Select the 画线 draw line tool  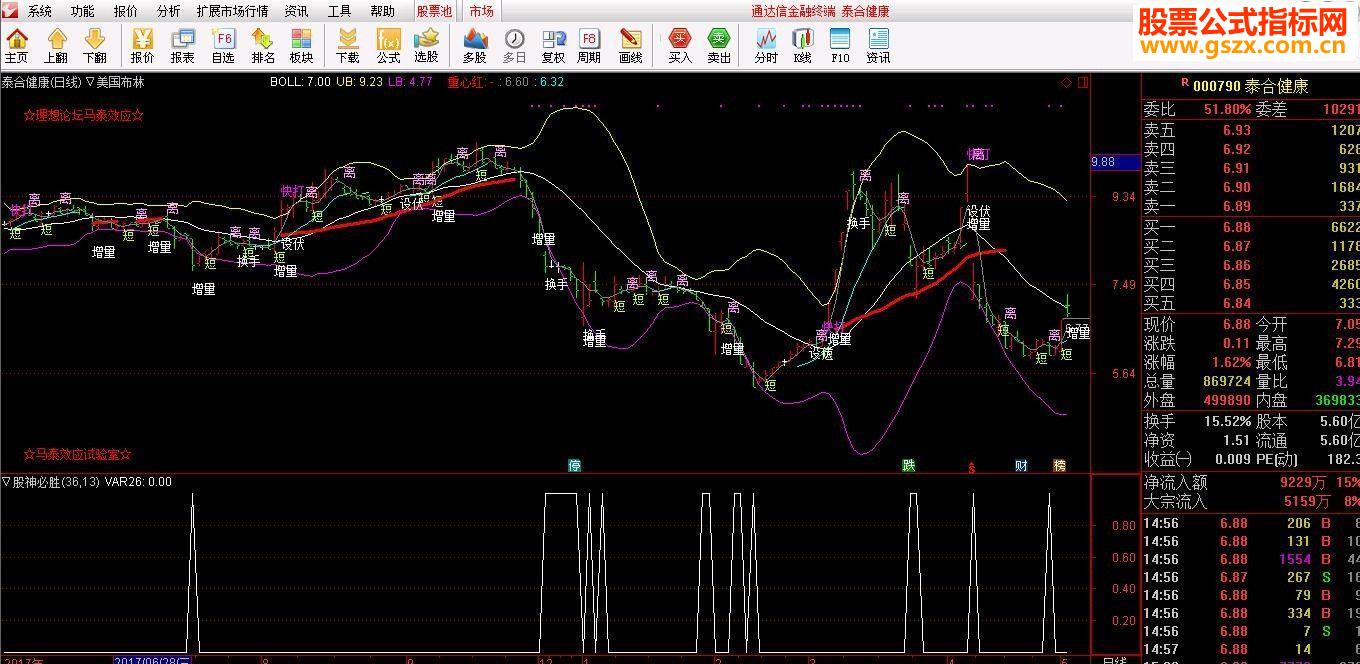[x=630, y=46]
